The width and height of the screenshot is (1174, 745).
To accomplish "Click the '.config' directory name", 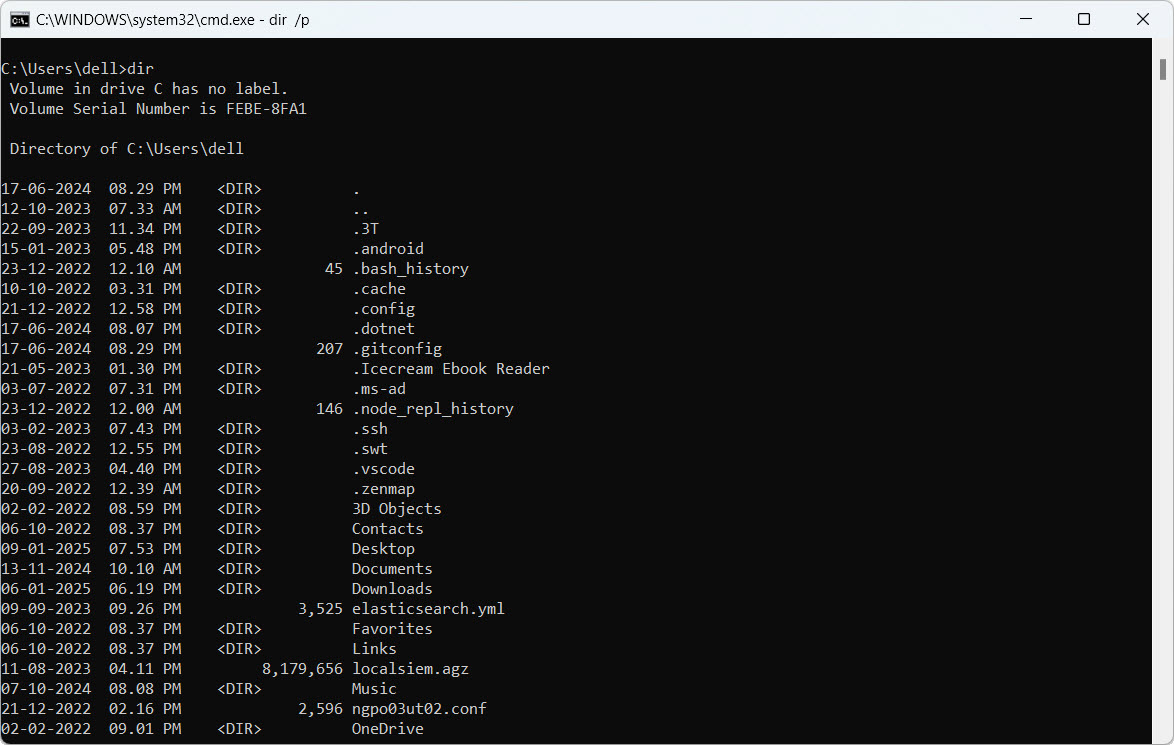I will click(x=383, y=308).
